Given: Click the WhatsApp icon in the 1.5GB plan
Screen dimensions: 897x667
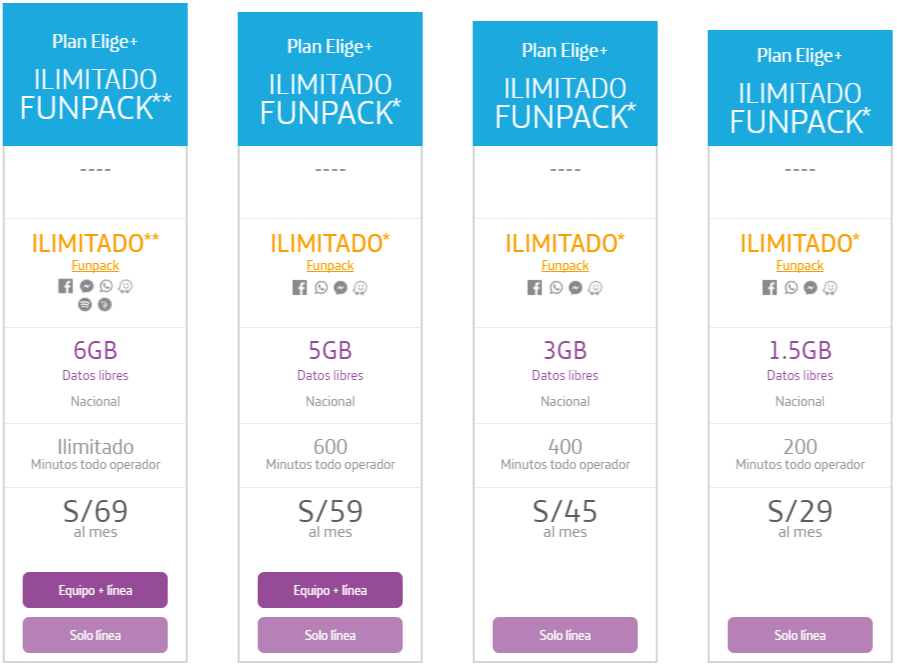Looking at the screenshot, I should [x=791, y=287].
